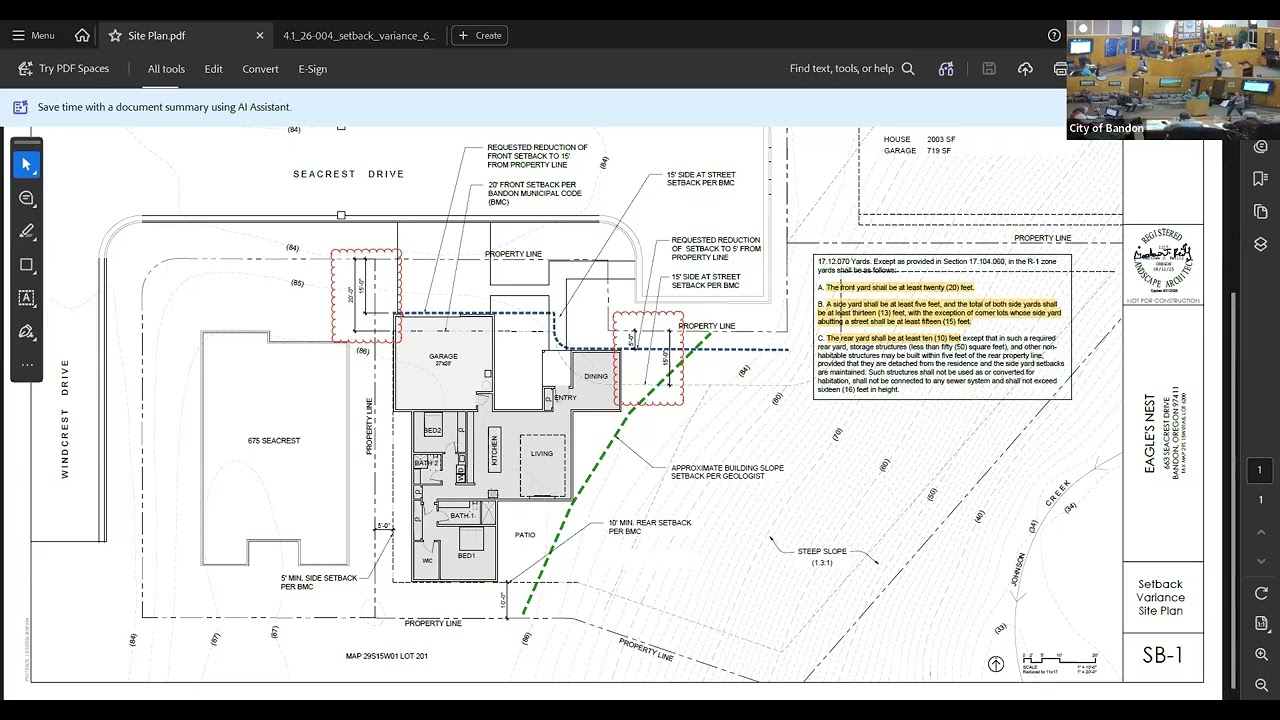Select the Add text box tool

click(x=27, y=298)
